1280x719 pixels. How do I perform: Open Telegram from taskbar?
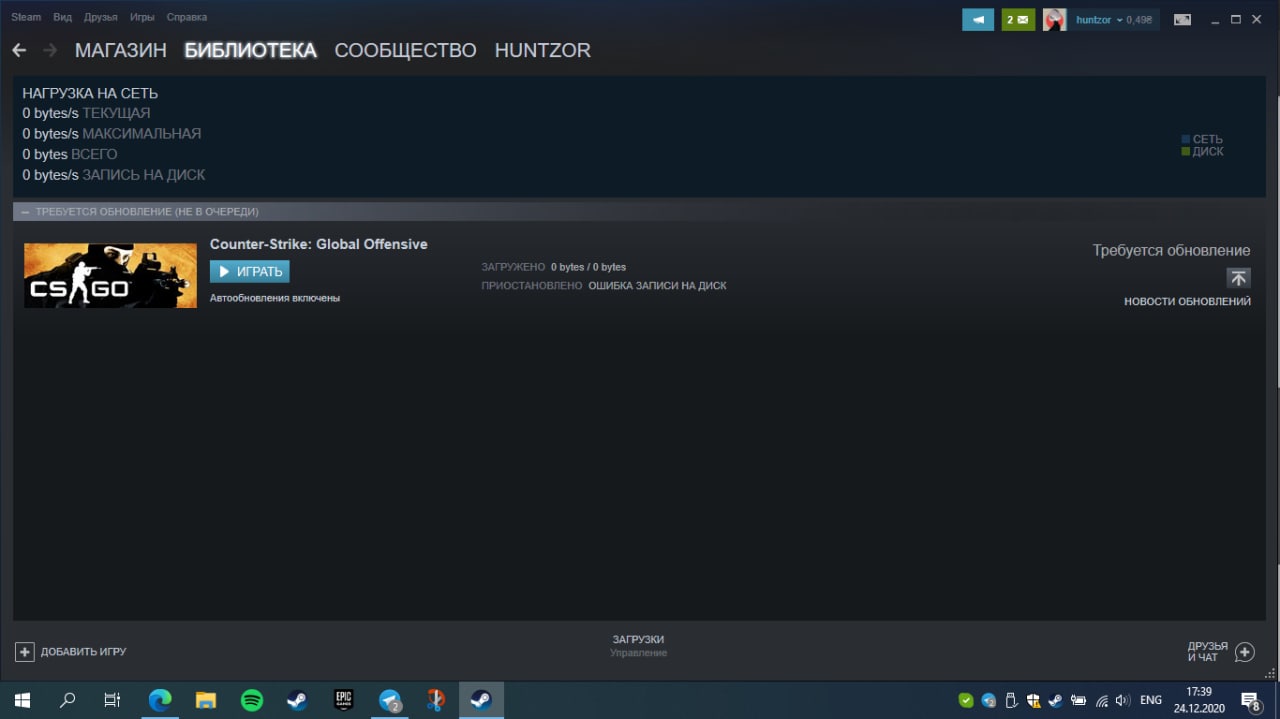coord(390,700)
